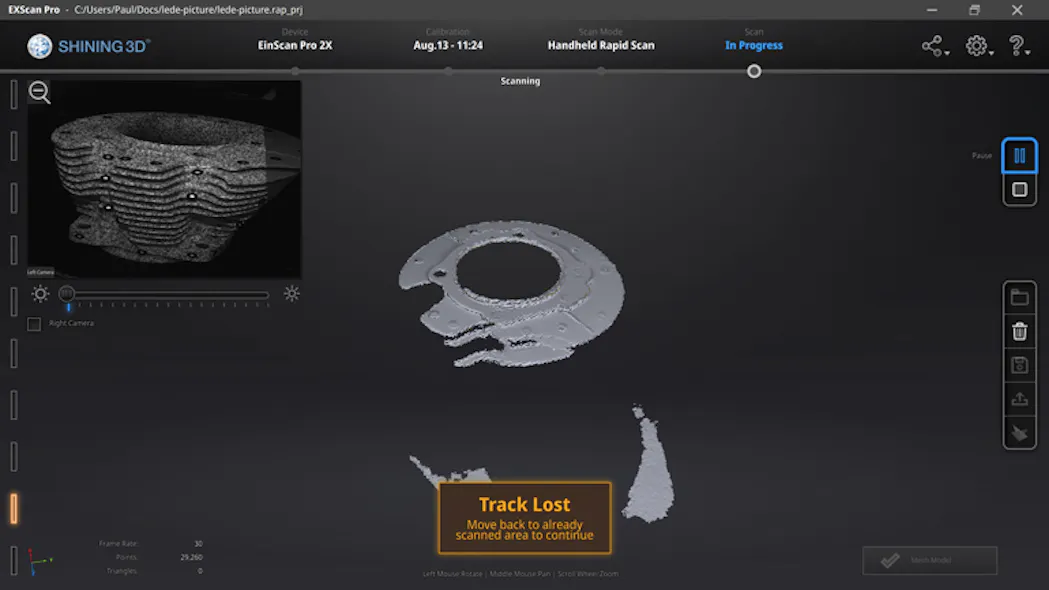Click the Points value 29,260
The height and width of the screenshot is (590, 1049).
(x=191, y=557)
